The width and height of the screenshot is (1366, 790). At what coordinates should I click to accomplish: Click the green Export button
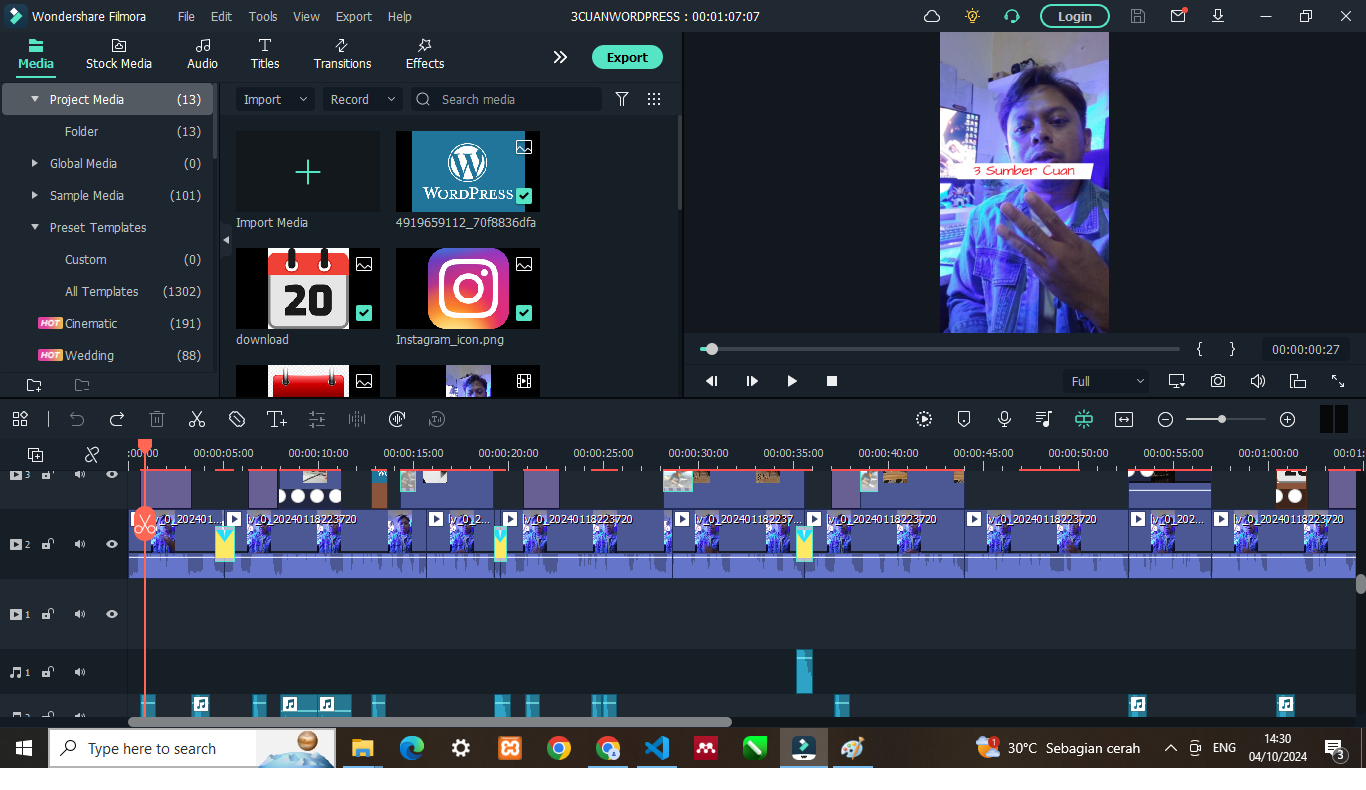(627, 57)
